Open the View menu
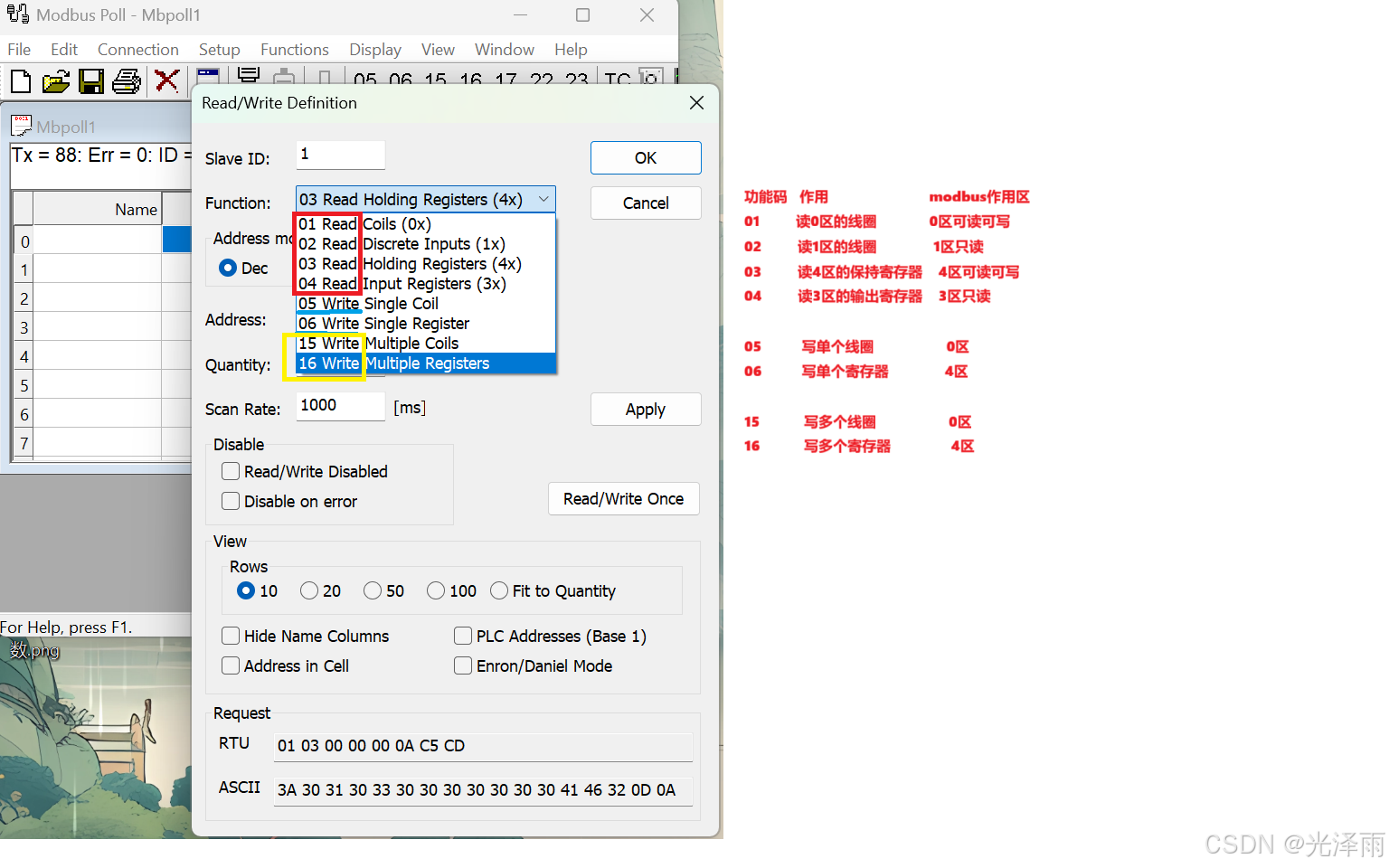The height and width of the screenshot is (868, 1389). (x=438, y=49)
